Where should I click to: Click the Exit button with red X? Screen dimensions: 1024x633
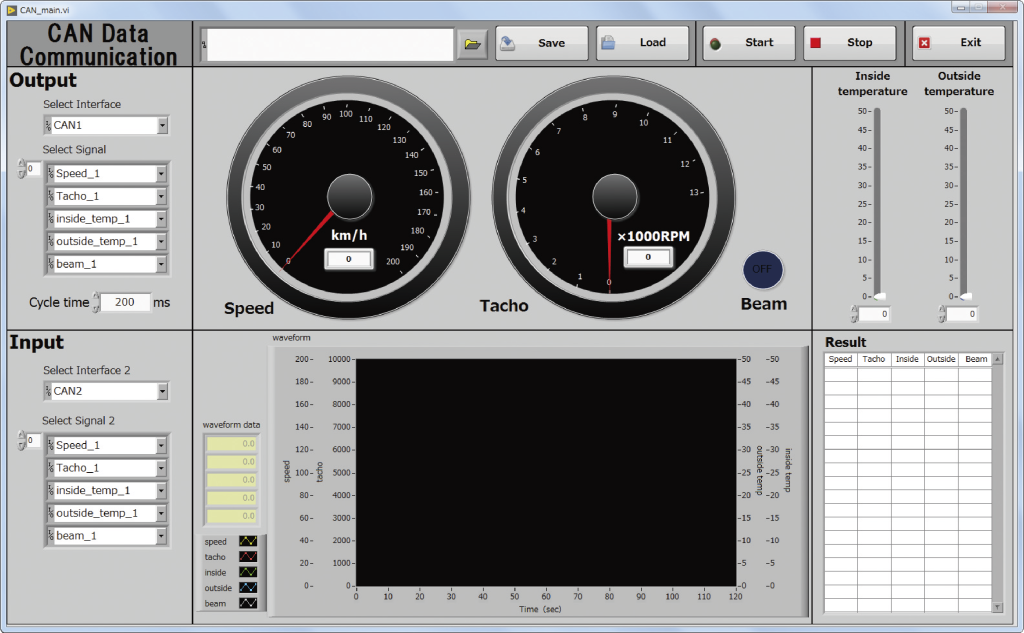pyautogui.click(x=958, y=43)
